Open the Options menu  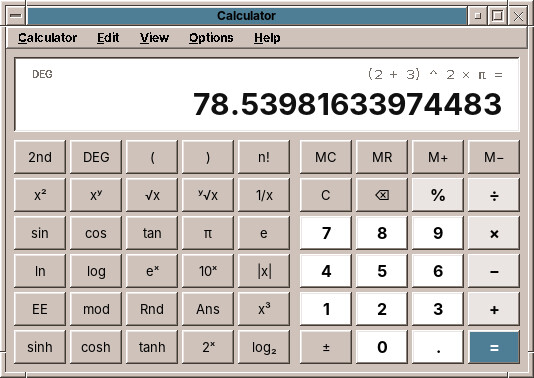[211, 38]
